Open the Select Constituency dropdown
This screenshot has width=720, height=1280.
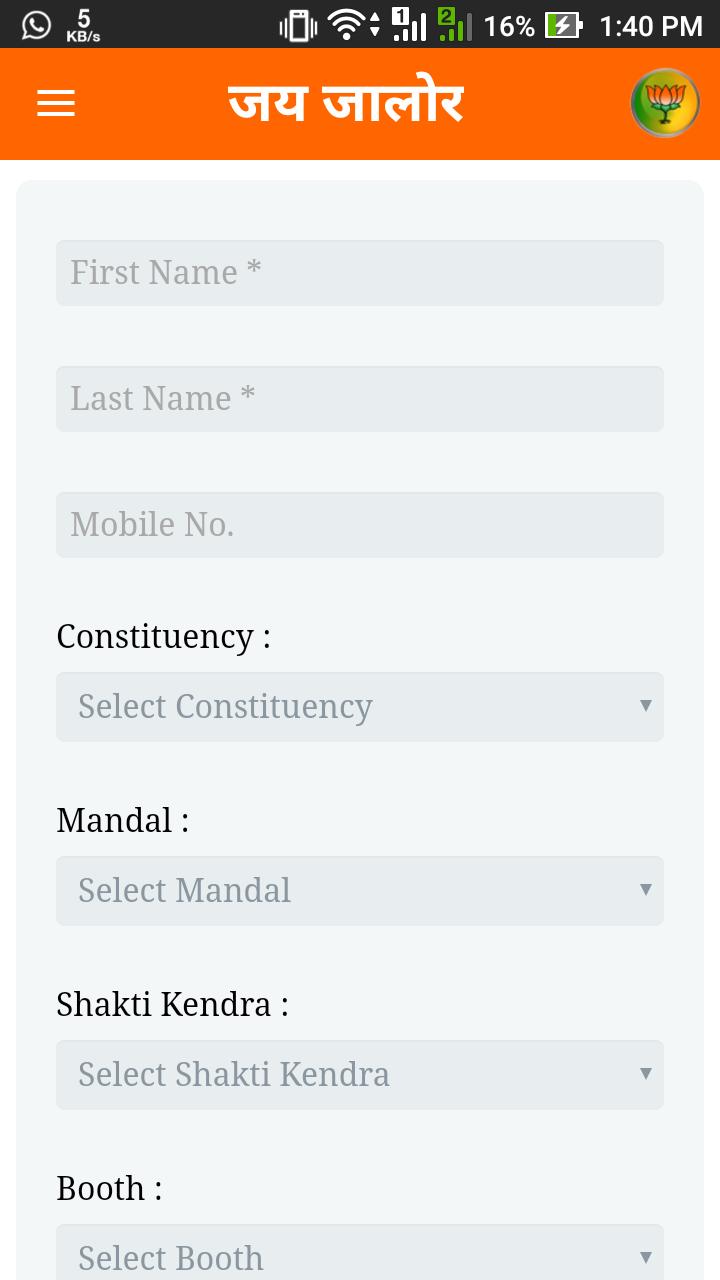click(360, 706)
